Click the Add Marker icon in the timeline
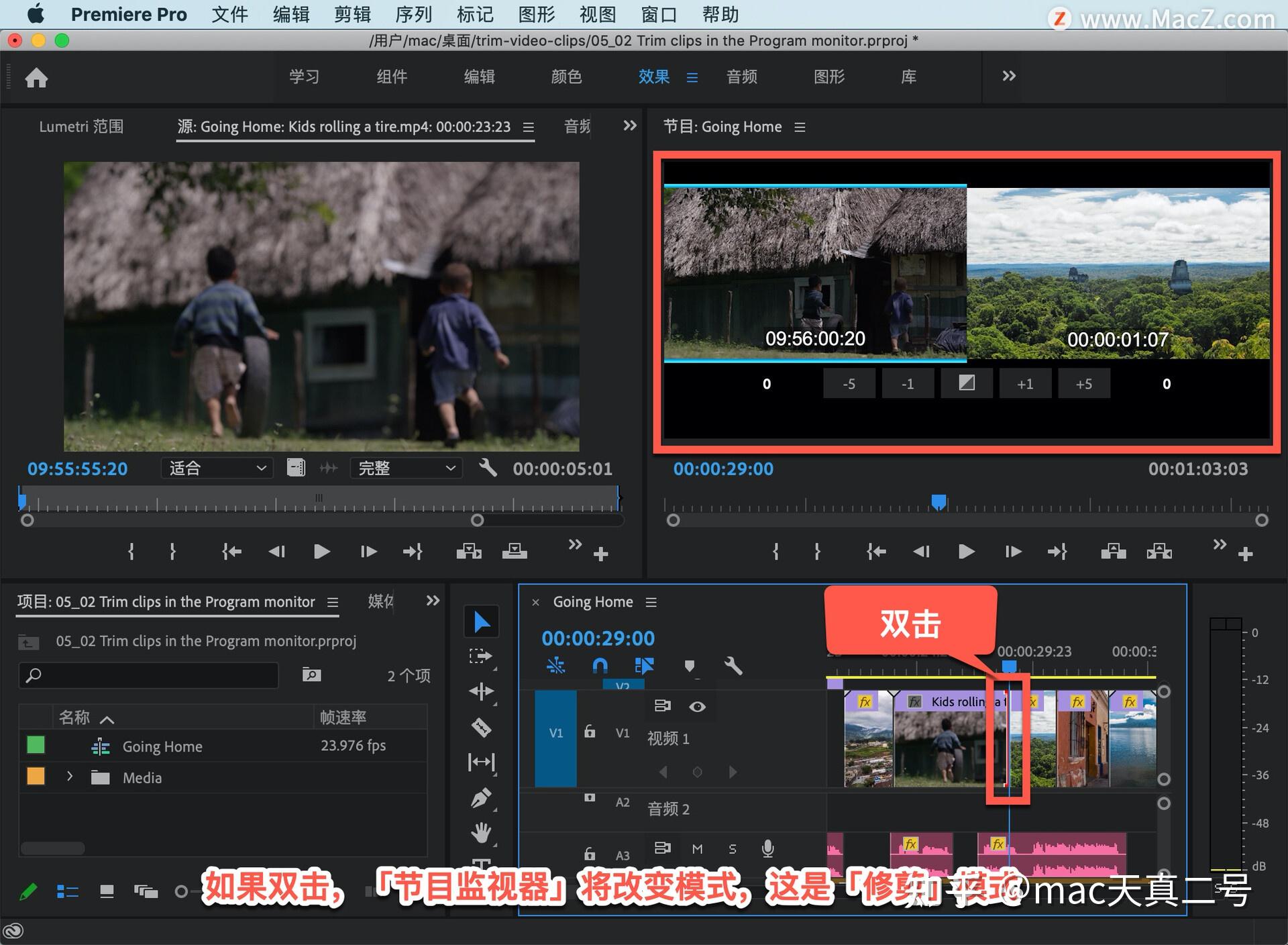 point(691,666)
